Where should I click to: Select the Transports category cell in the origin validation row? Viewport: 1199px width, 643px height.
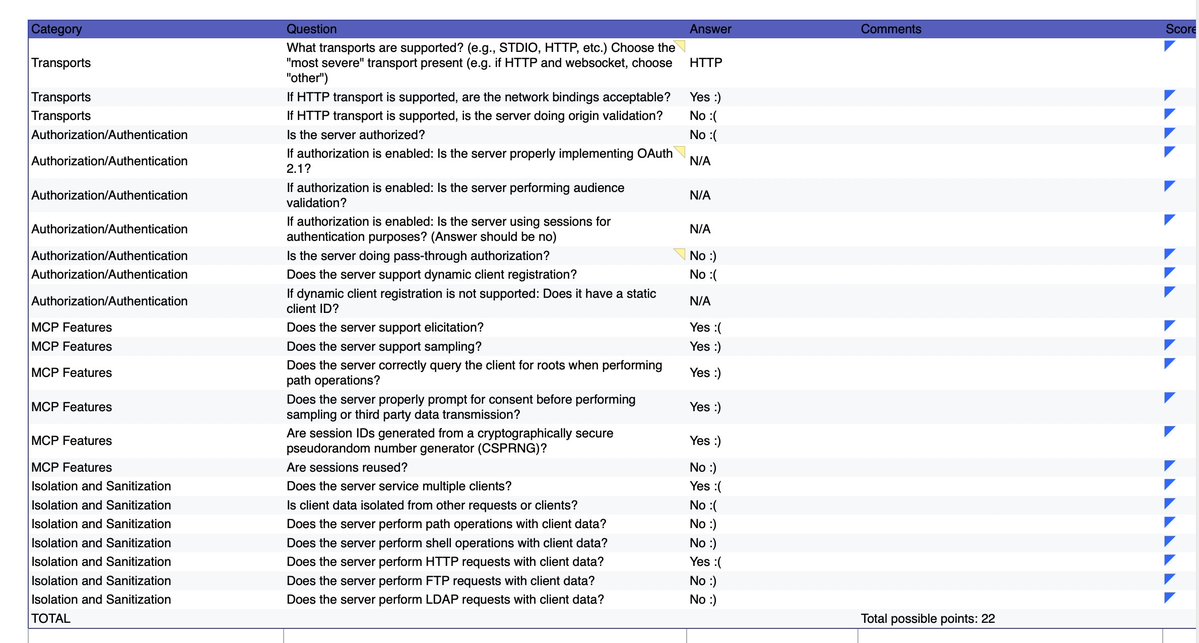[x=60, y=115]
